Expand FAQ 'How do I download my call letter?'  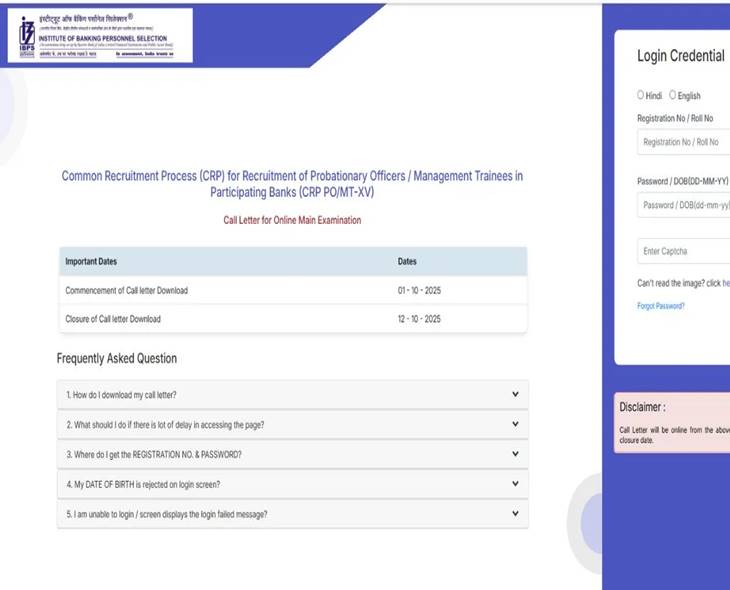tap(292, 395)
